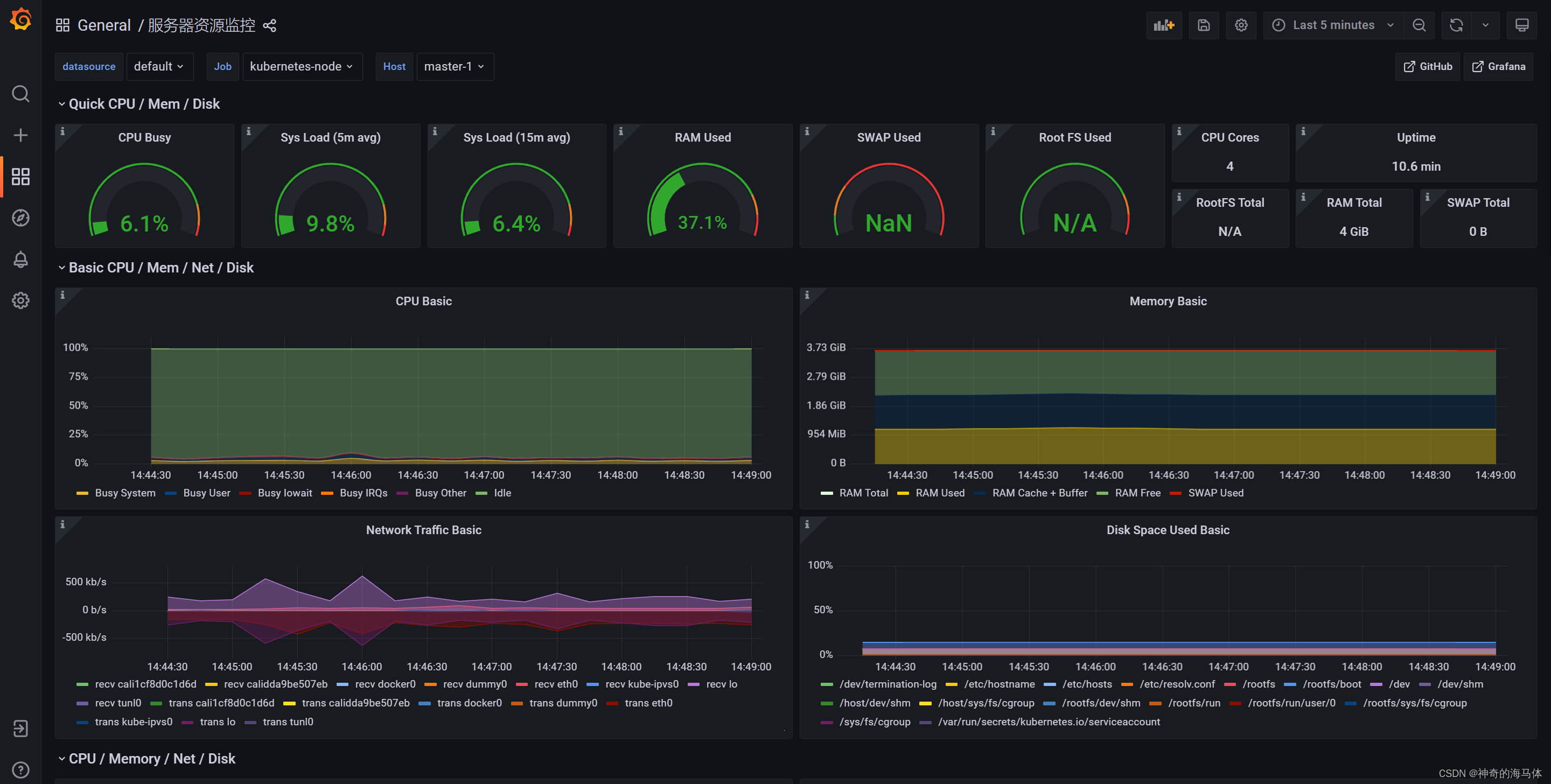Screen dimensions: 1551x784
Task: Open the CPU Basic panel title menu
Action: 423,301
